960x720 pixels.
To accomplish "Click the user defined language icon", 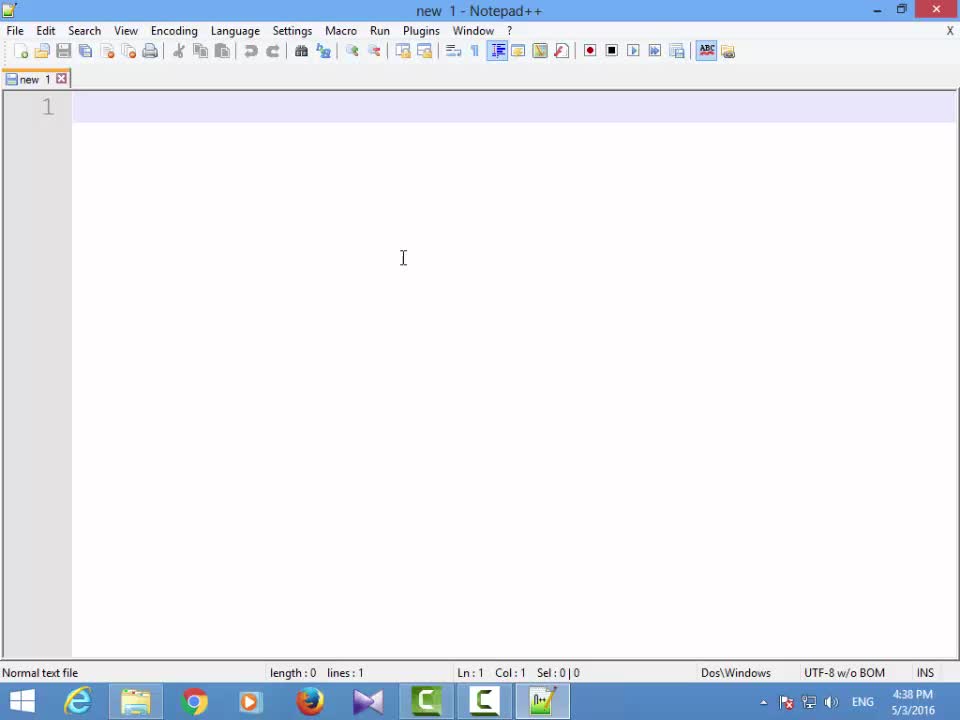I will [x=519, y=51].
